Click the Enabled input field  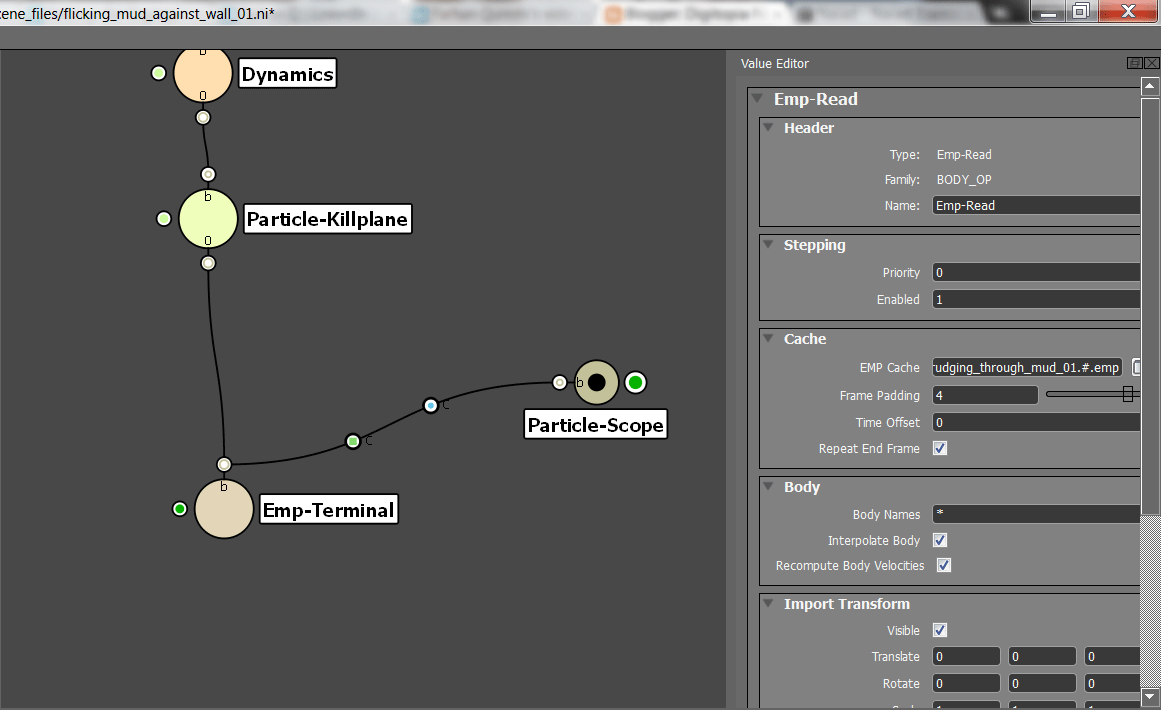pos(1036,299)
